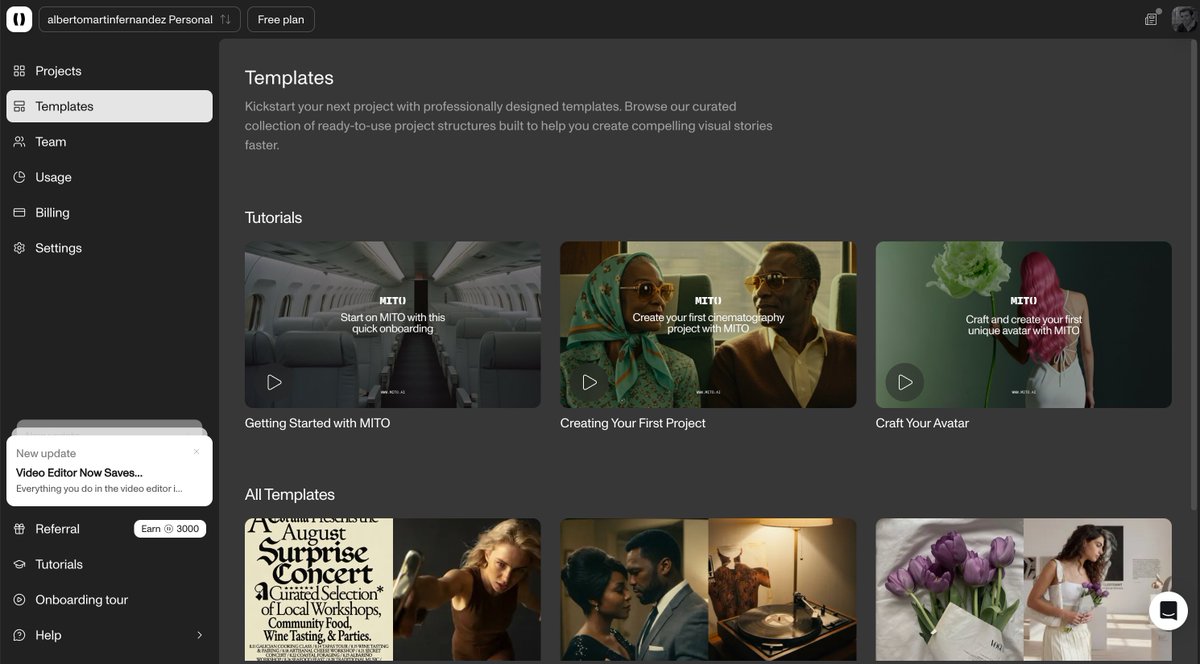The image size is (1200, 664).
Task: Open Settings in sidebar
Action: [109, 248]
